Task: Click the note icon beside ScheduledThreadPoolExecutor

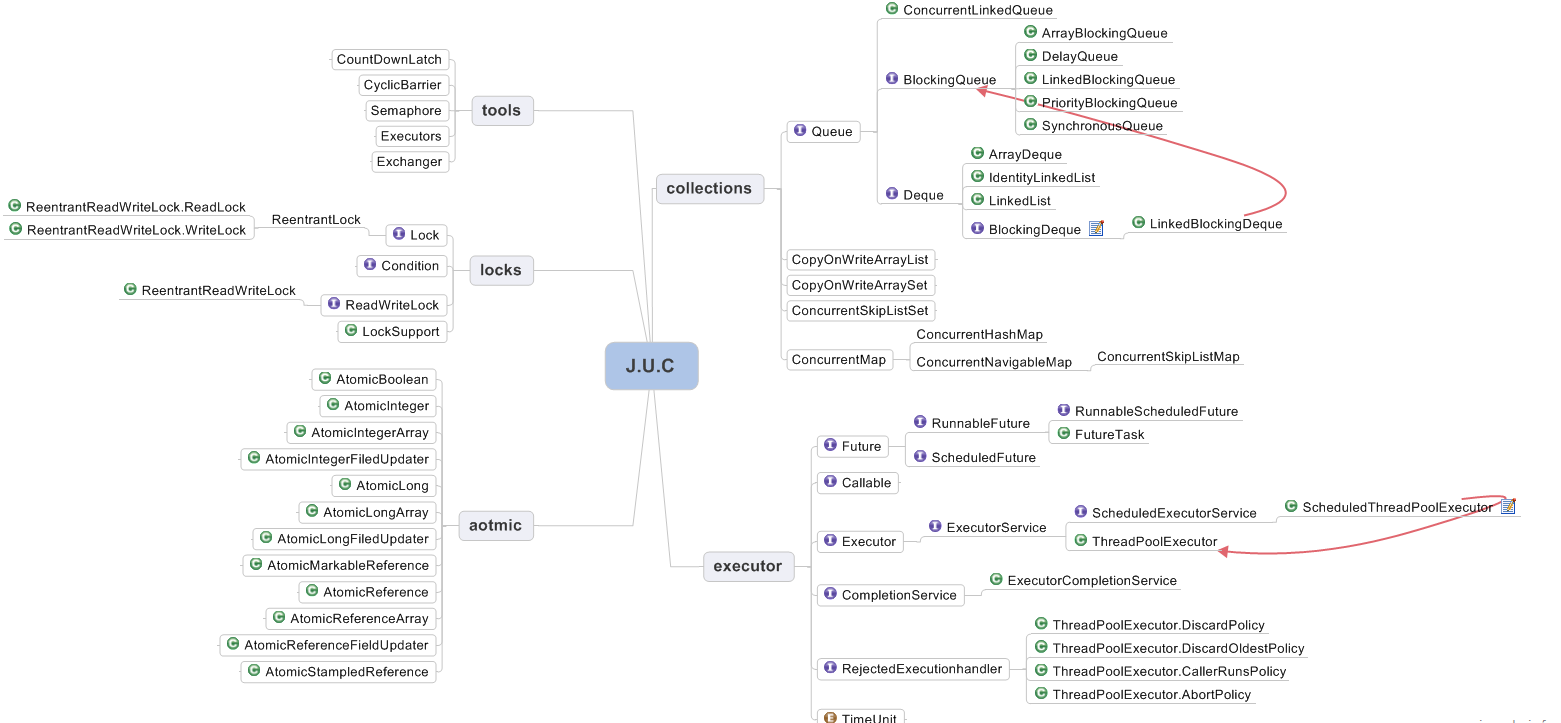Action: click(x=1508, y=506)
